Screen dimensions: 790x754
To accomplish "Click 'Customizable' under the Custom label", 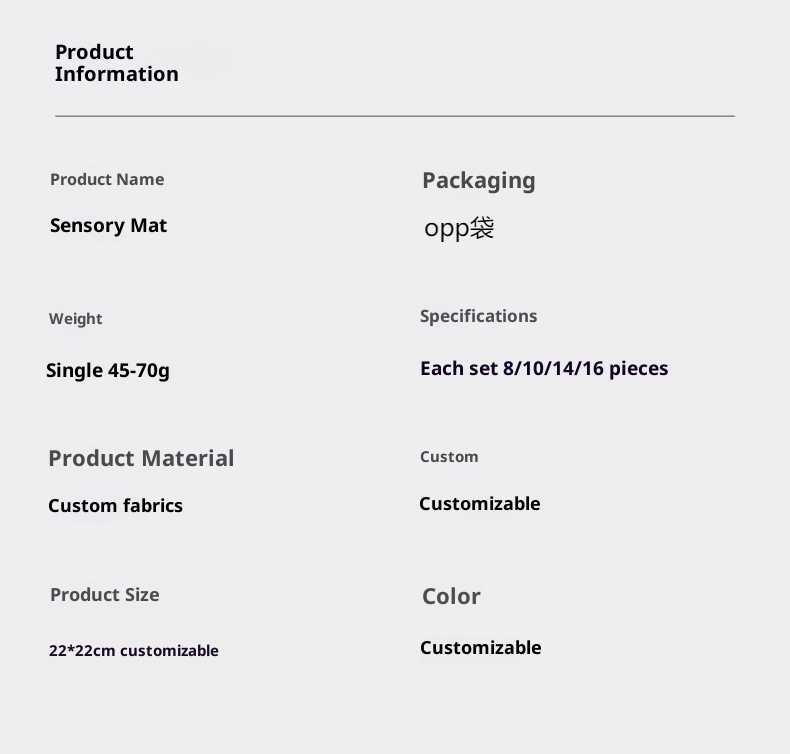I will coord(479,504).
